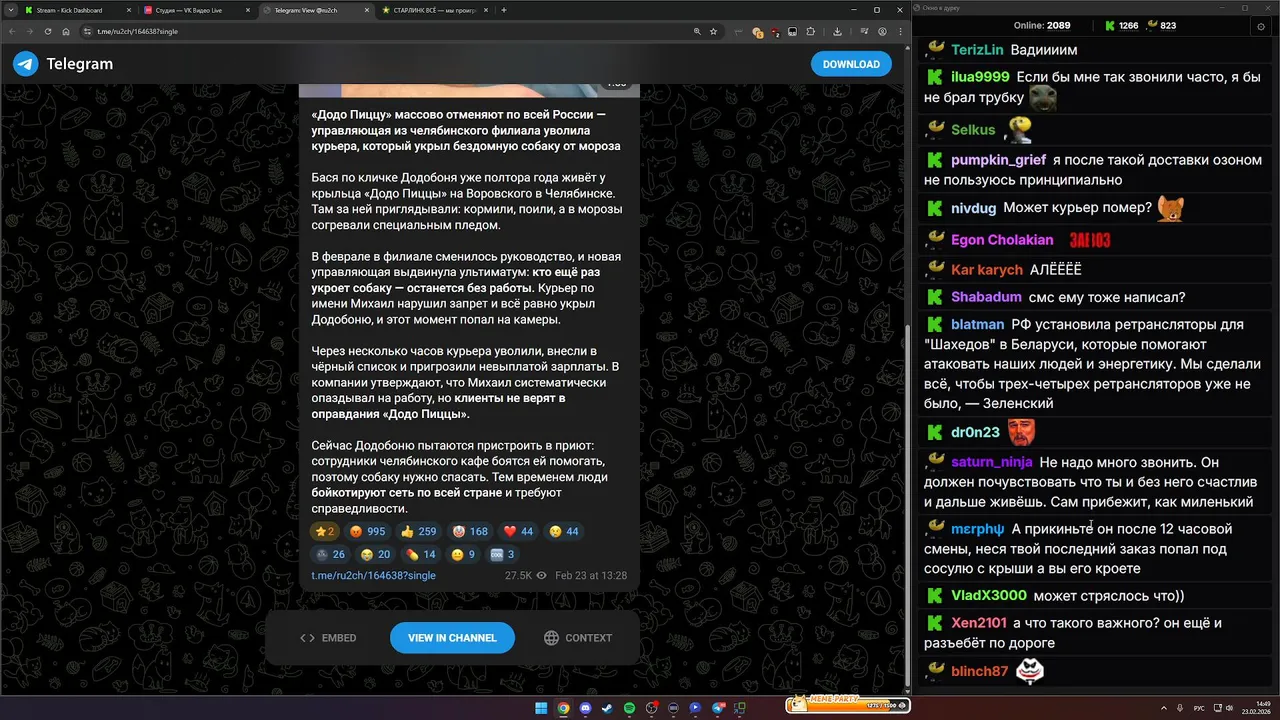Image resolution: width=1280 pixels, height=720 pixels.
Task: Click username blatman in chat
Action: (977, 324)
